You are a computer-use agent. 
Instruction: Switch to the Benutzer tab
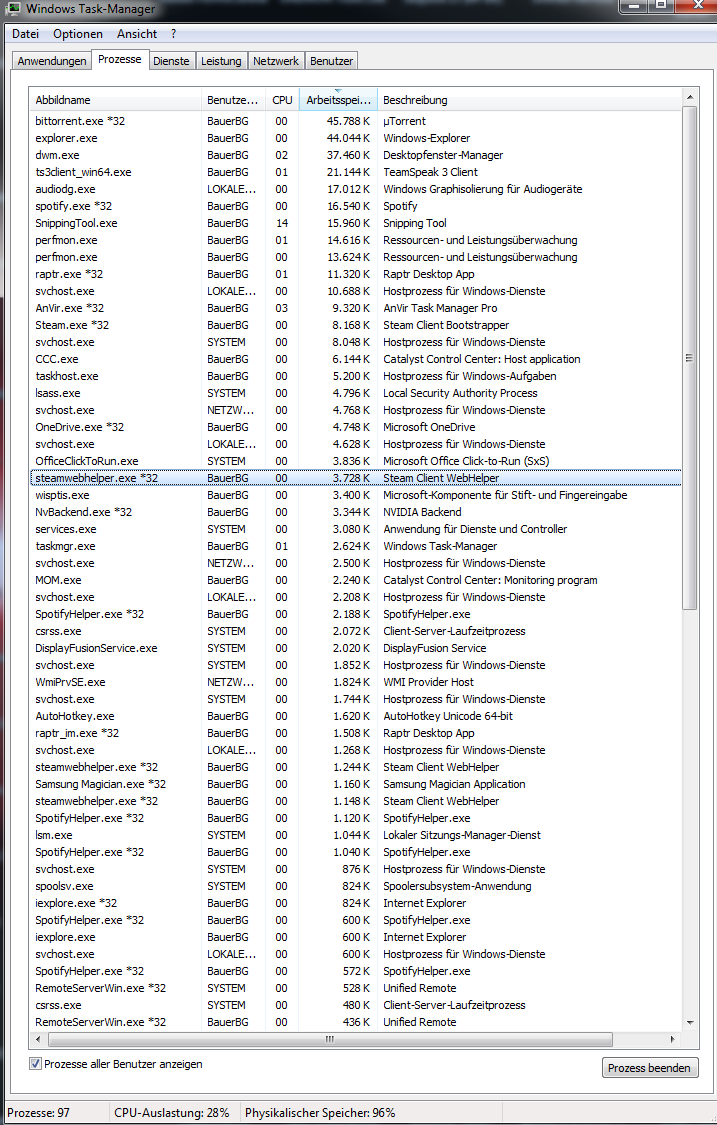331,61
